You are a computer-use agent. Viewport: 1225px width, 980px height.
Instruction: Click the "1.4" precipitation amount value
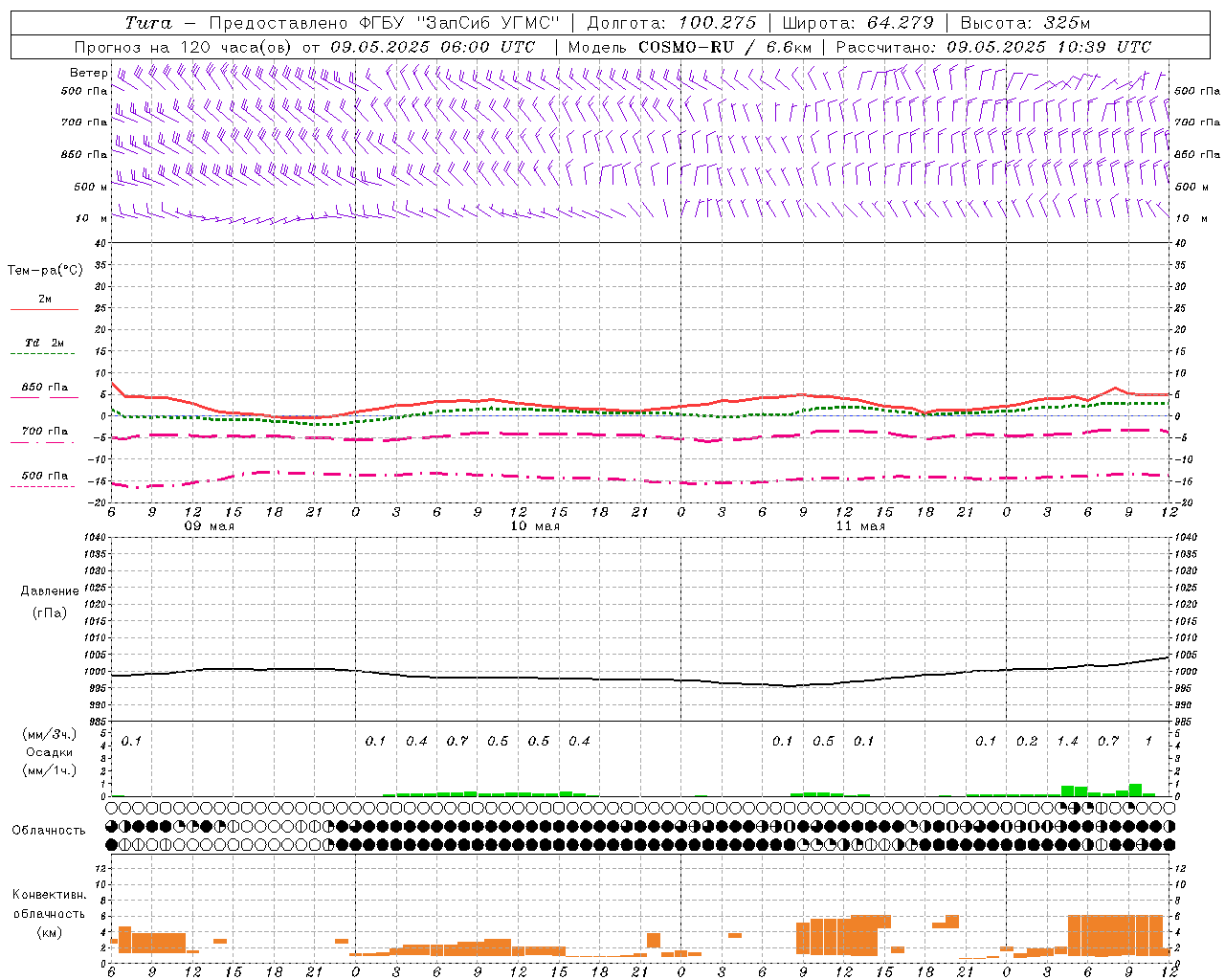[x=1067, y=741]
